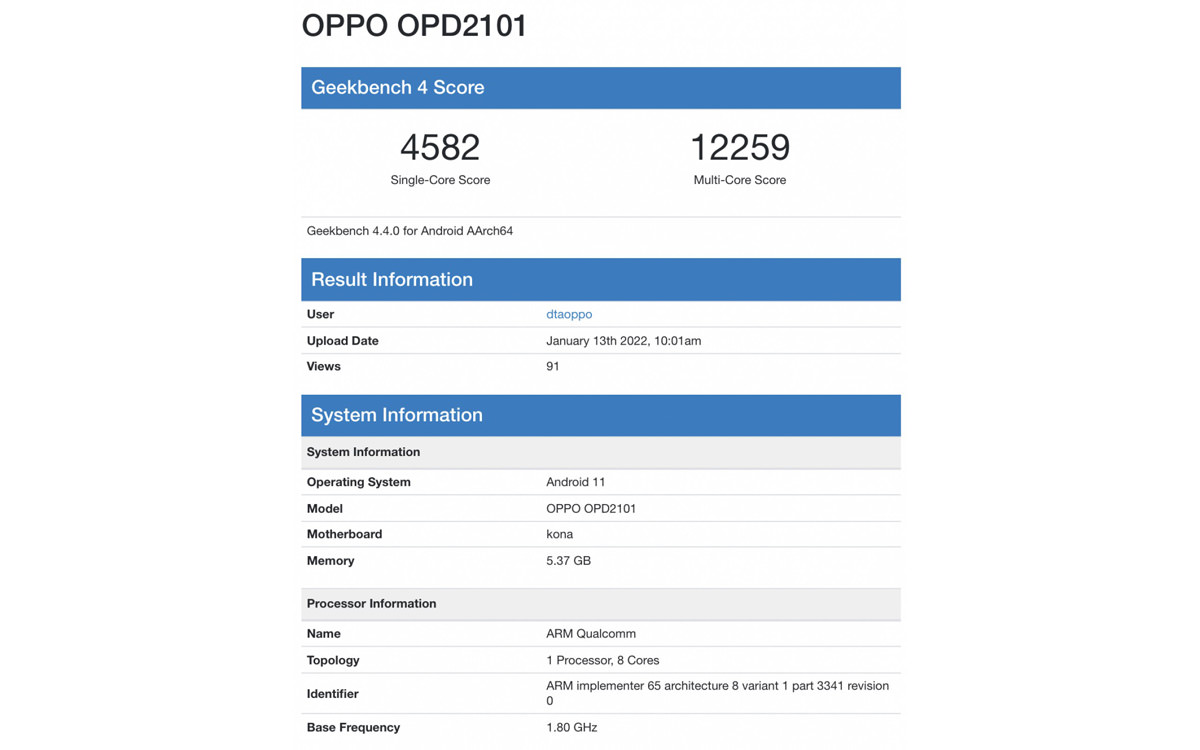Open the dtaoppo user profile link
This screenshot has width=1200, height=750.
(569, 314)
